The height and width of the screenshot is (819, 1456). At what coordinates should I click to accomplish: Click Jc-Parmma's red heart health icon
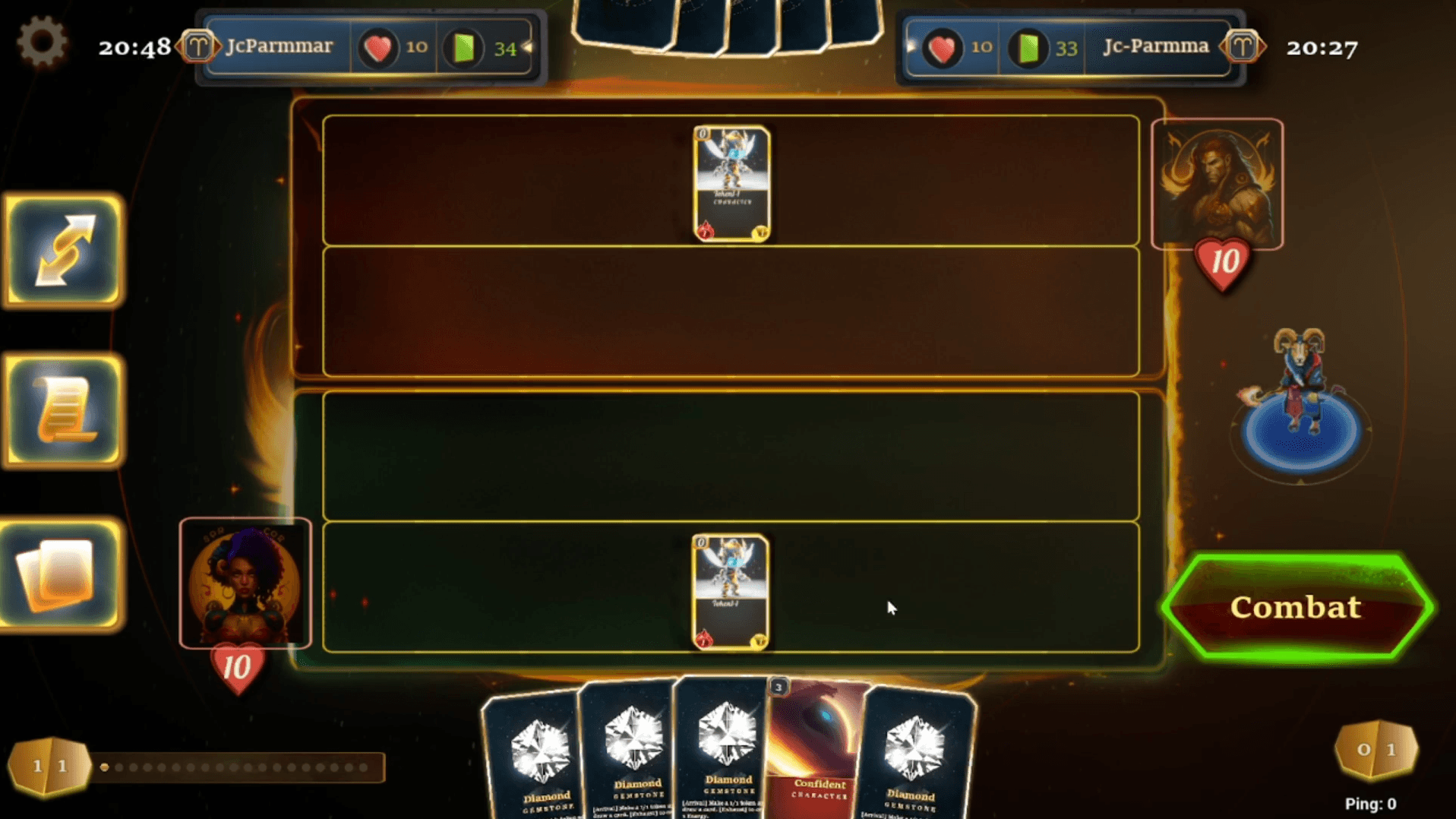pos(942,48)
